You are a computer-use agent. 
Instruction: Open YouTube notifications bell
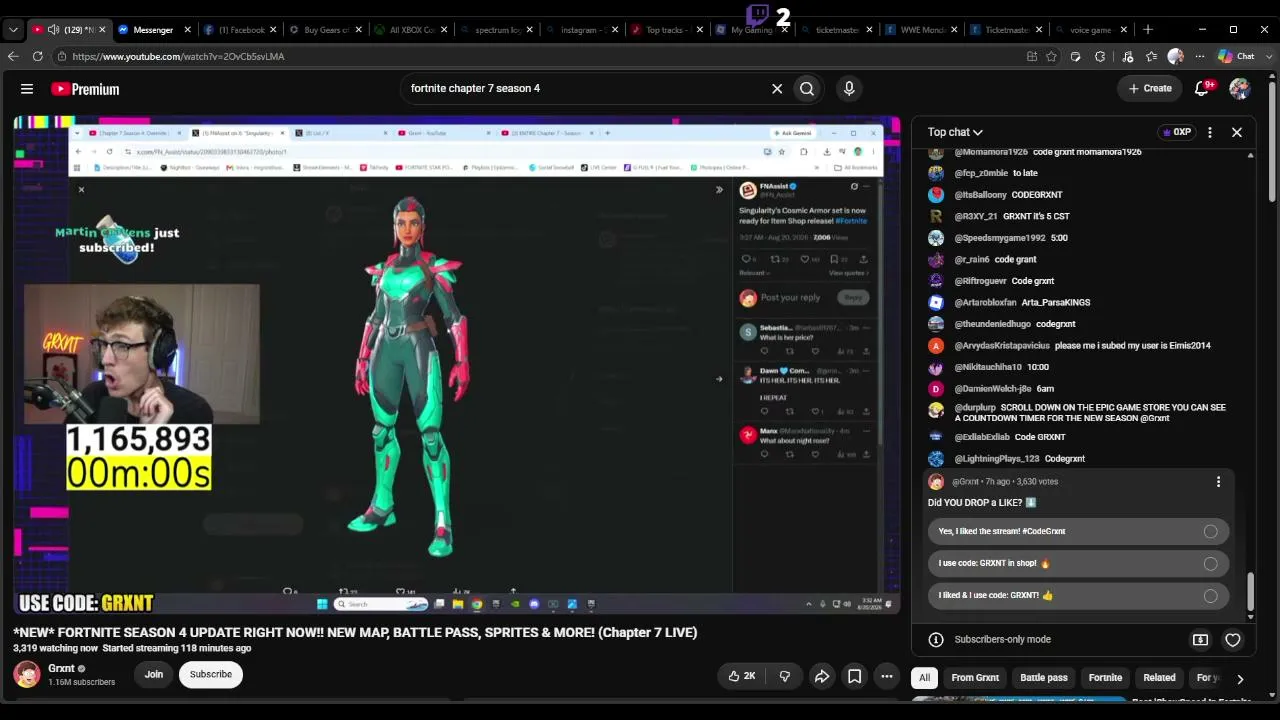(1203, 88)
